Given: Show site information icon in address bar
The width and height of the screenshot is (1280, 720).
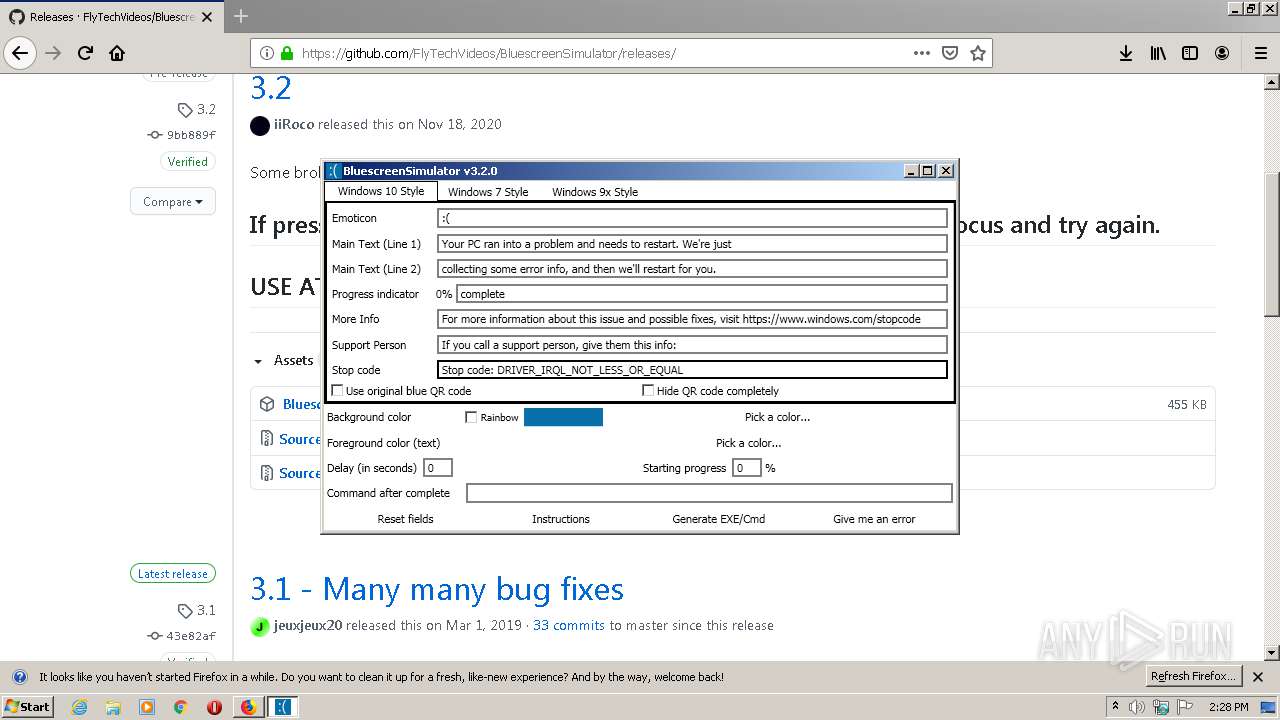Looking at the screenshot, I should tap(267, 53).
